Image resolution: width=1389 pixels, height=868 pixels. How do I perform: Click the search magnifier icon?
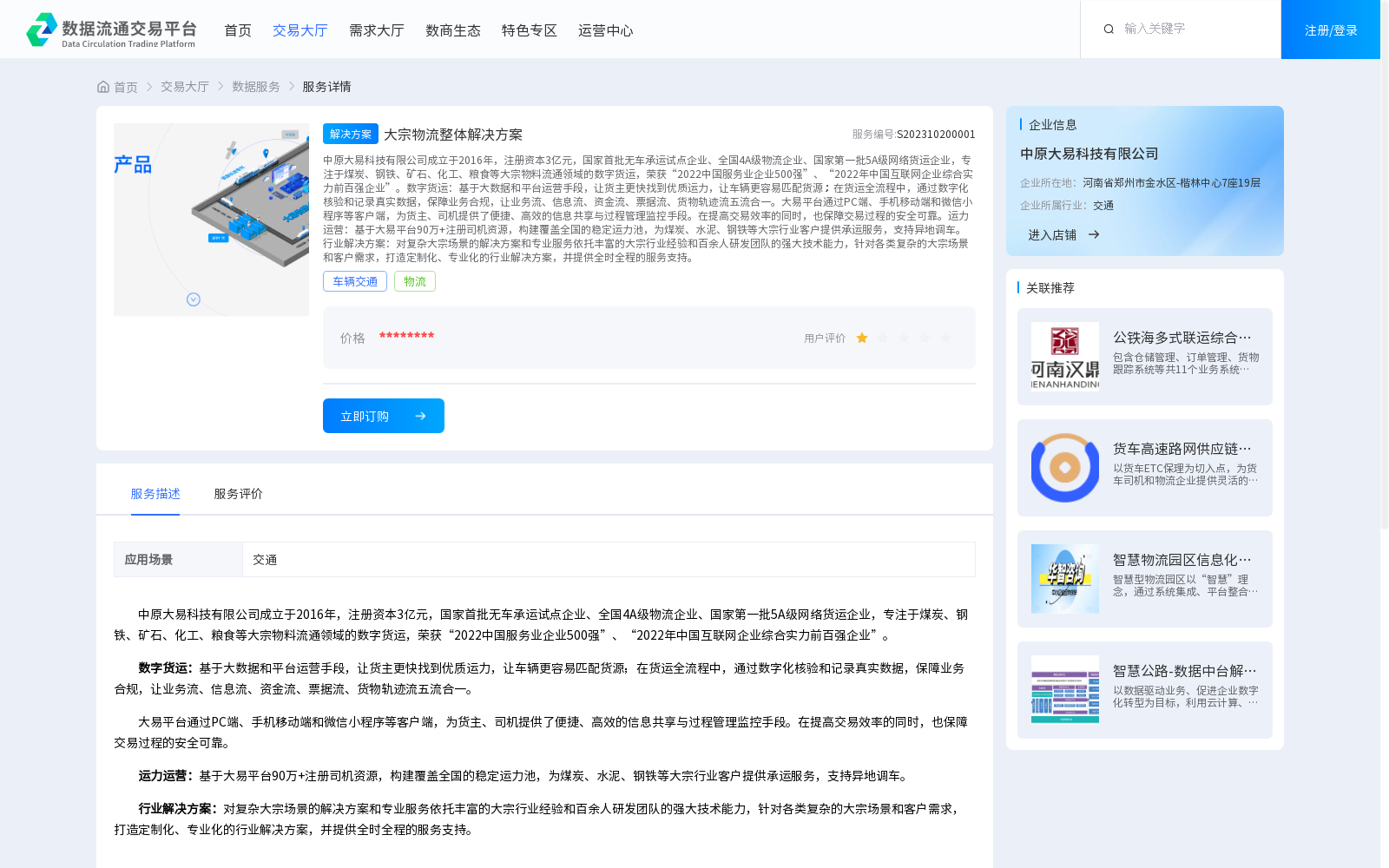(1109, 30)
